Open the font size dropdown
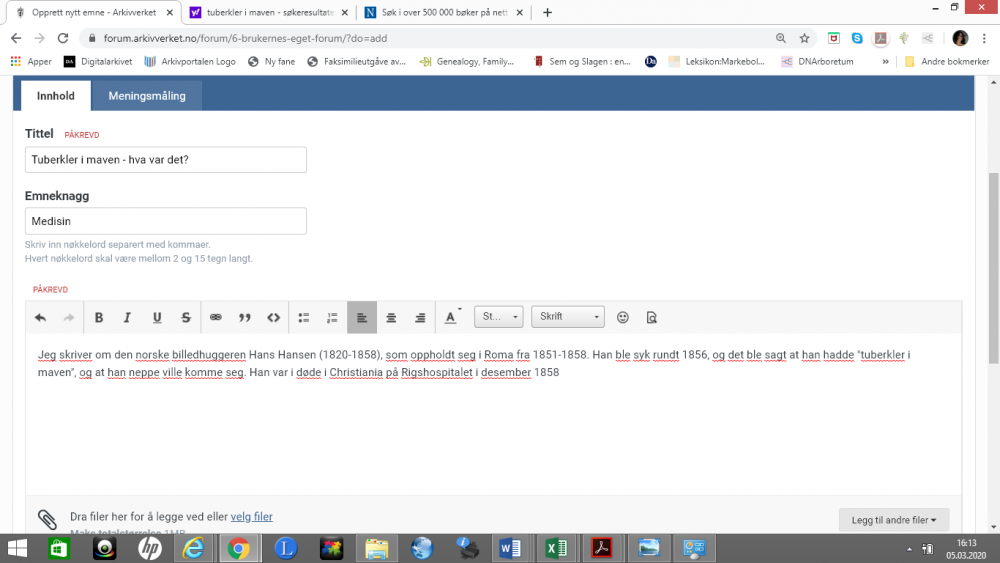Image resolution: width=1000 pixels, height=563 pixels. click(x=498, y=317)
